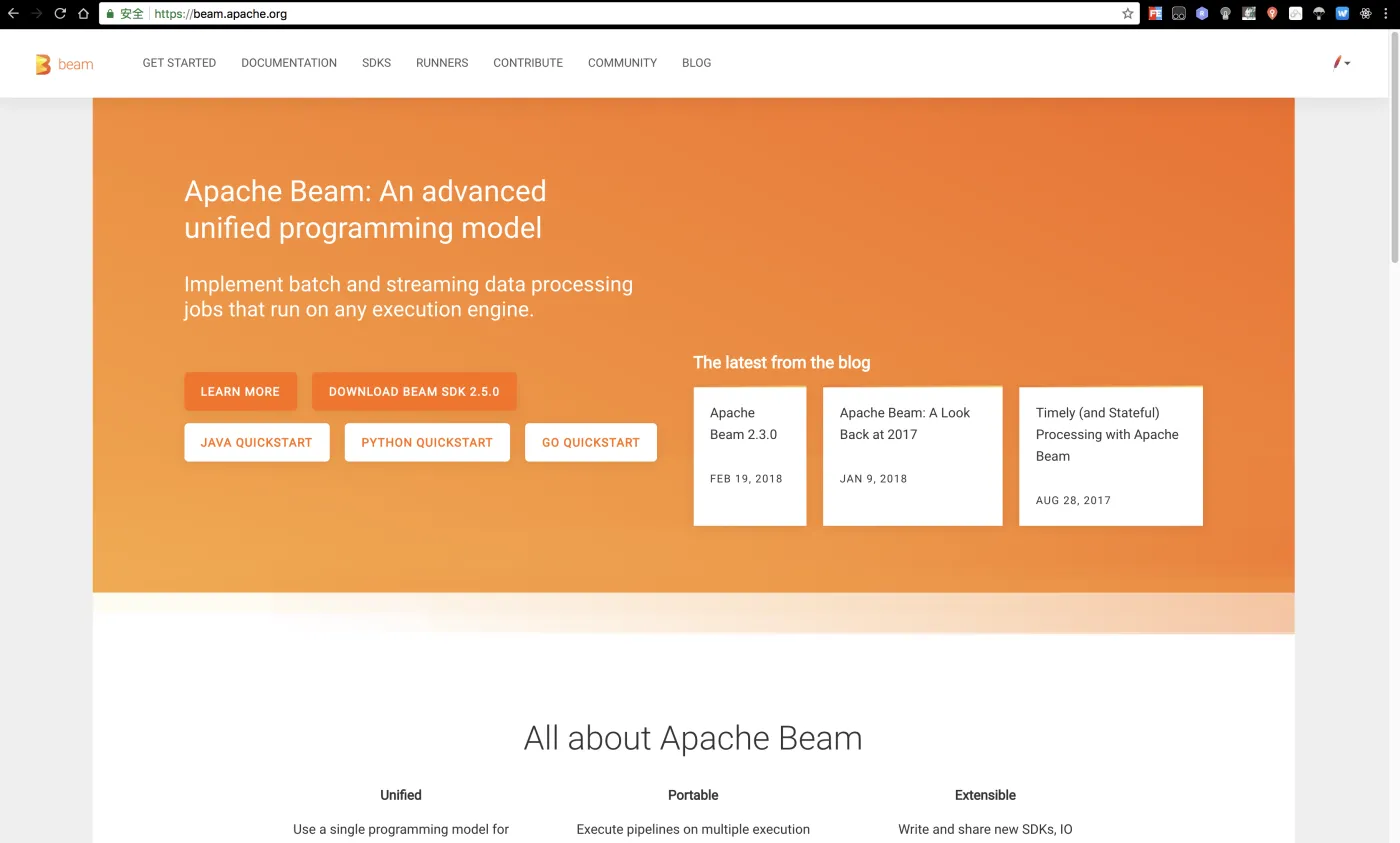Viewport: 1400px width, 843px height.
Task: Click the 'Unified' feature title
Action: click(401, 795)
